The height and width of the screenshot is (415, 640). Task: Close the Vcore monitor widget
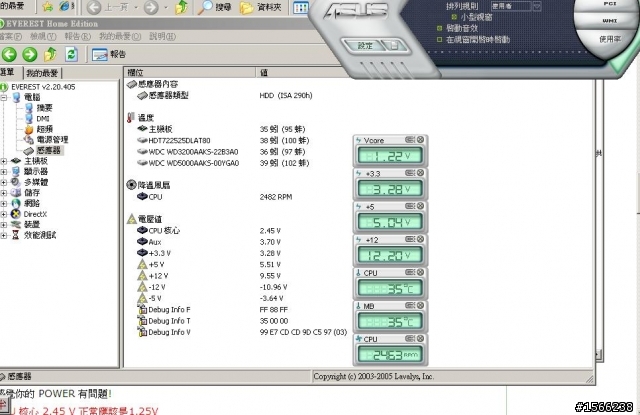pyautogui.click(x=420, y=140)
